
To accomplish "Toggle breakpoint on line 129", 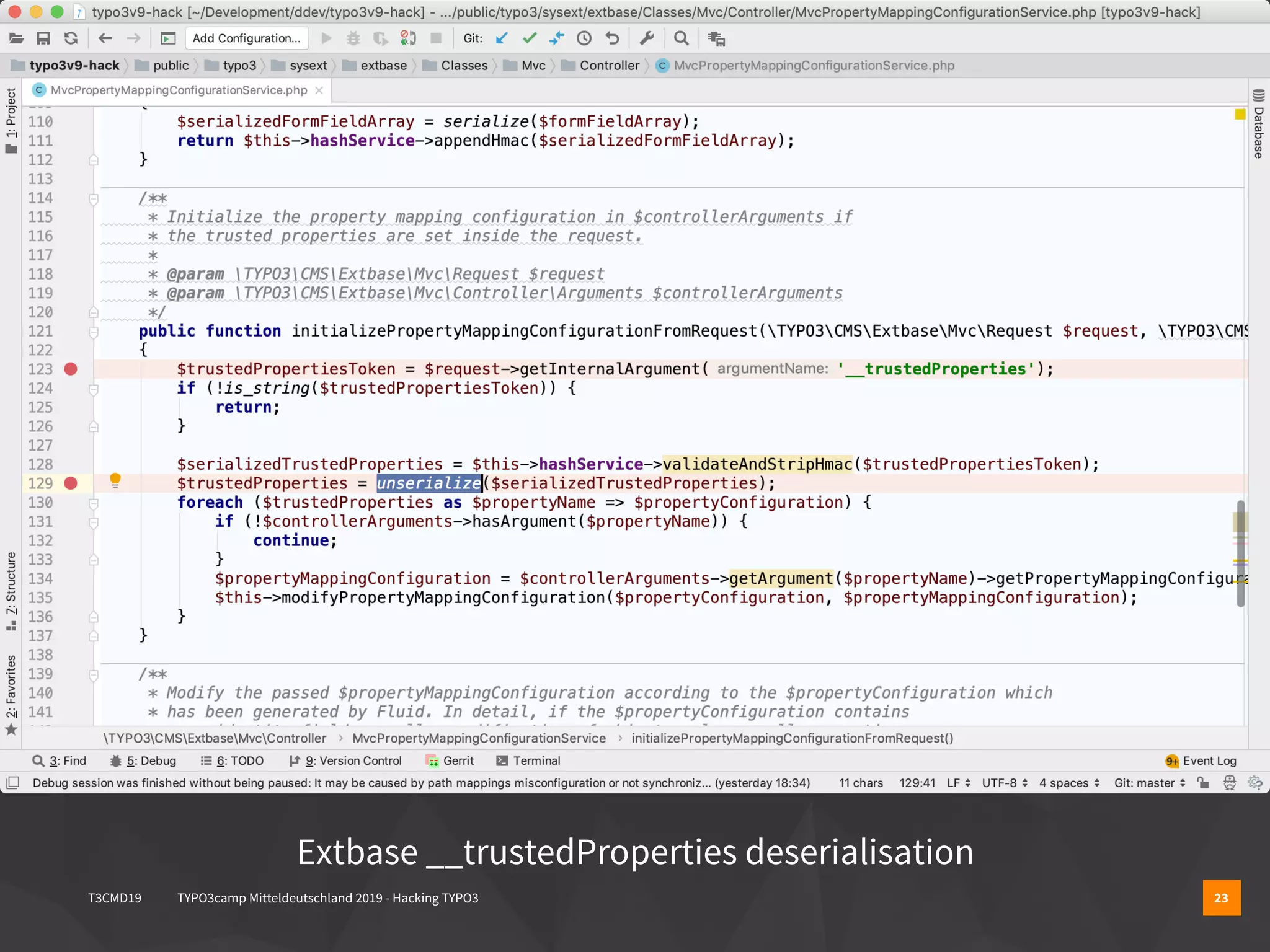I will tap(71, 483).
